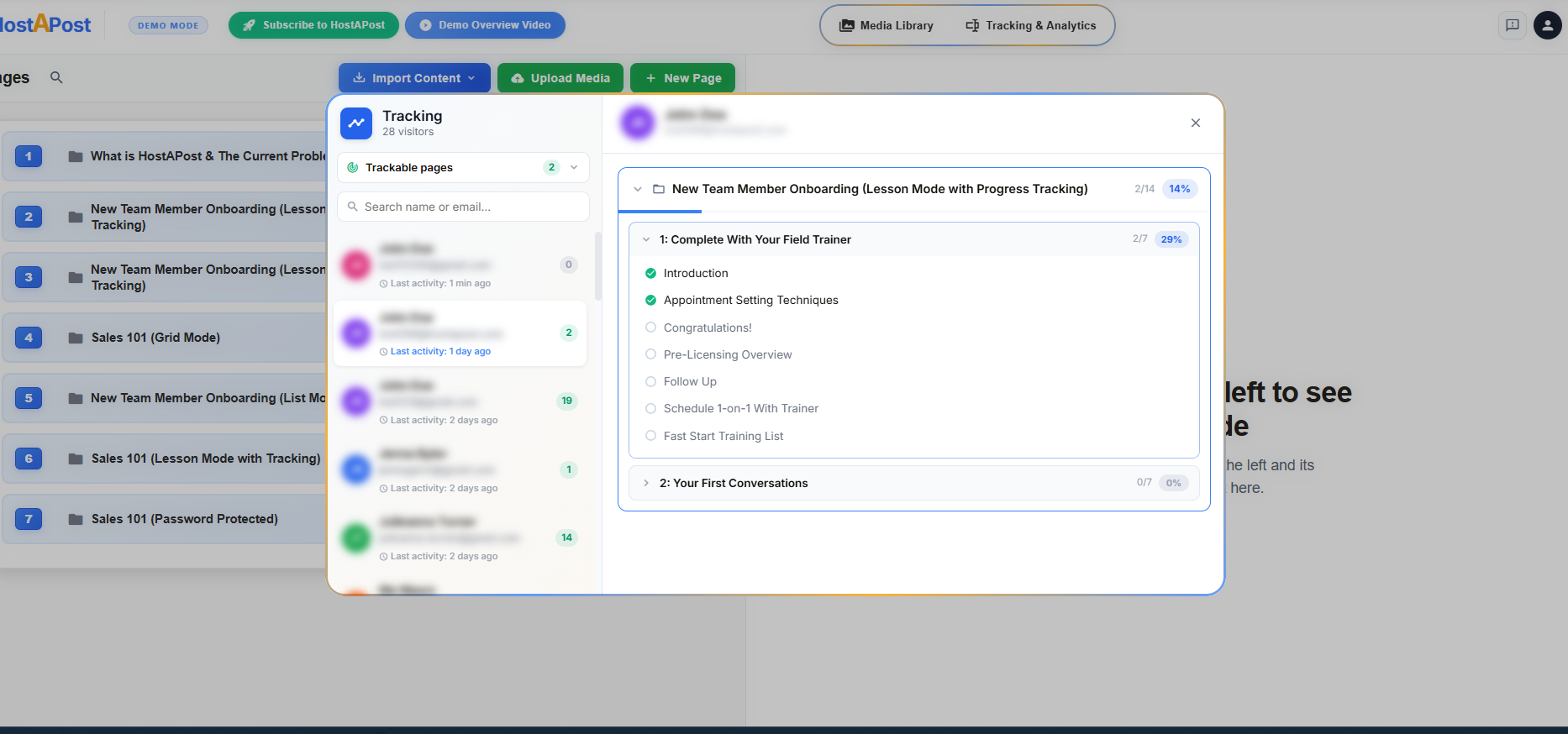The width and height of the screenshot is (1568, 734).
Task: Click the number 7 page badge
Action: coord(29,519)
